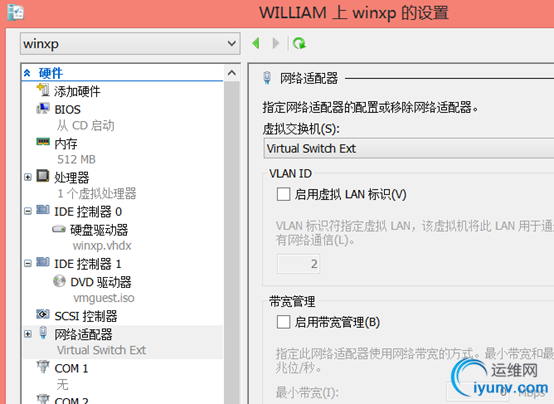This screenshot has height=404, width=554.
Task: Click the vmguest.iso text
Action: coord(104,298)
